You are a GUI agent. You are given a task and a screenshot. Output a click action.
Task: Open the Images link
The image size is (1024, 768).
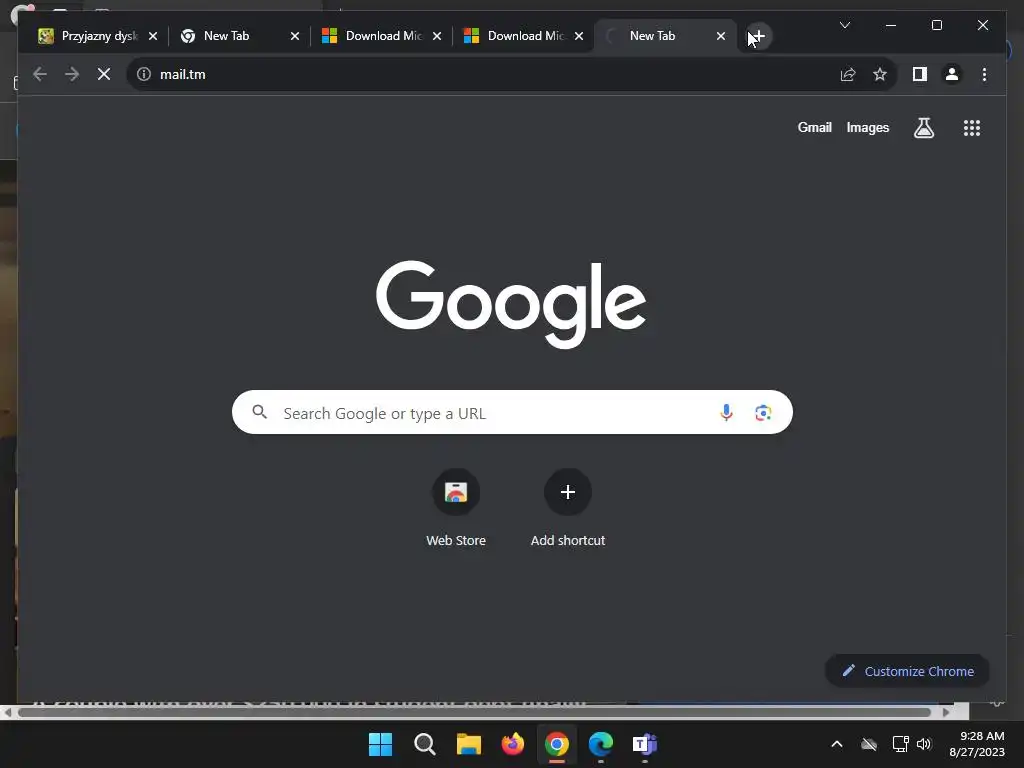867,127
